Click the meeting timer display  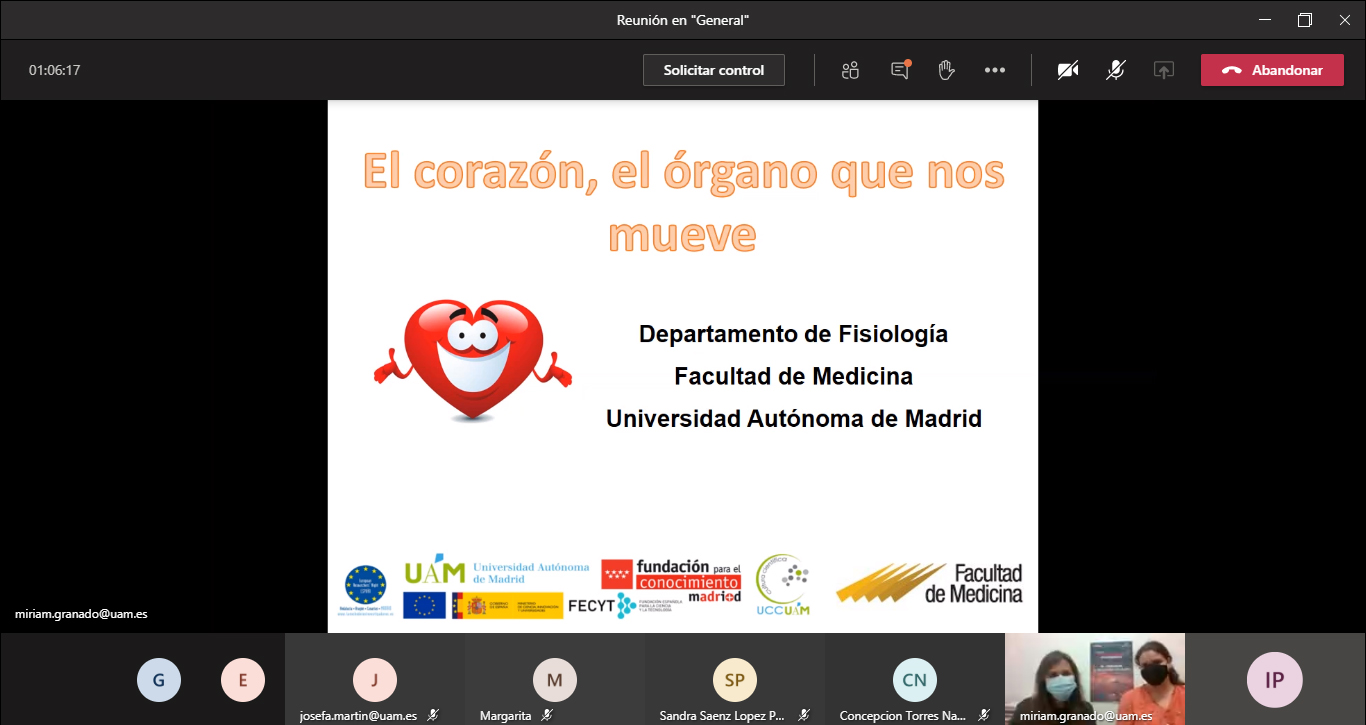[54, 70]
